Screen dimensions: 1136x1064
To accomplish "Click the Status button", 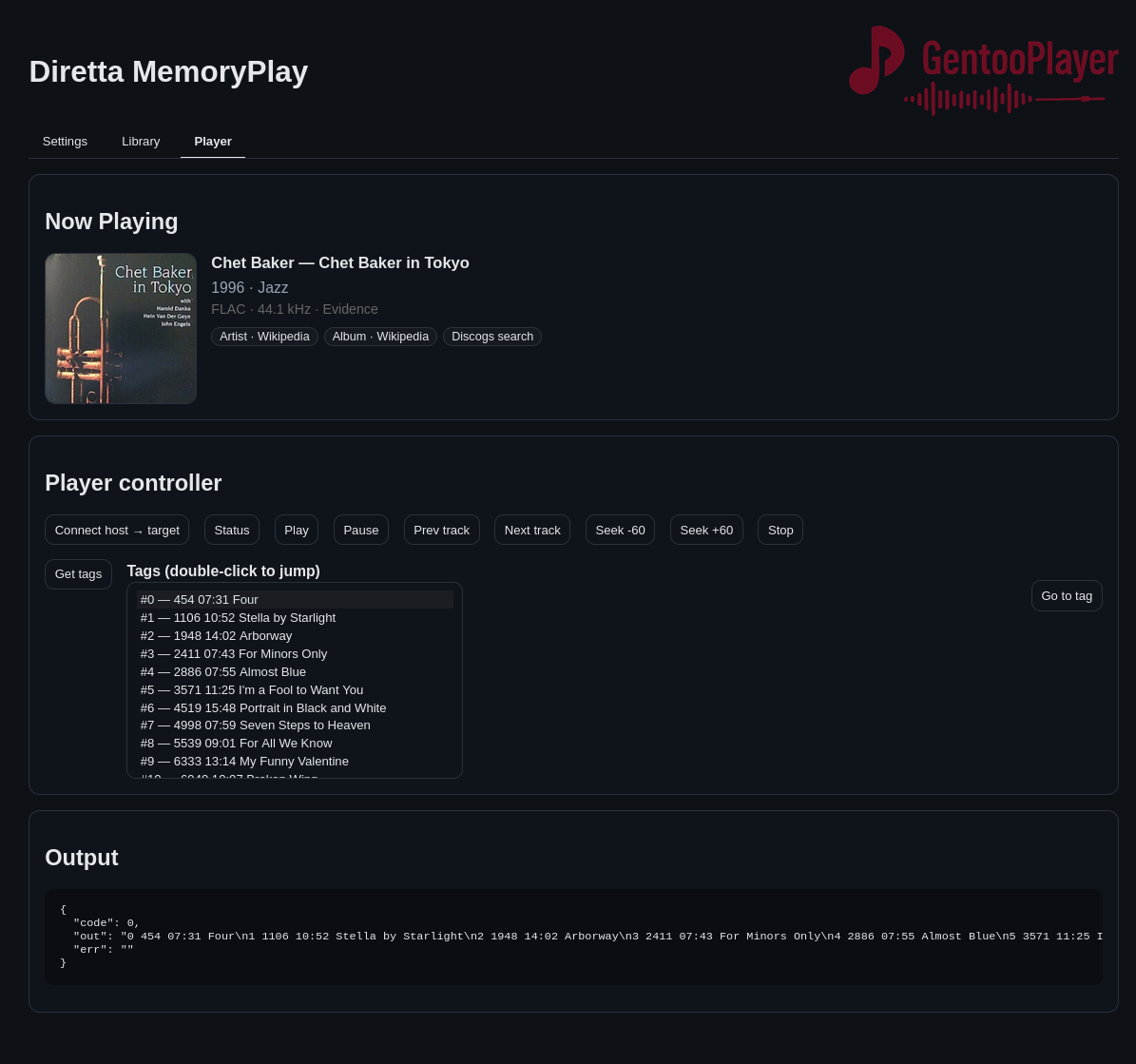I will [x=232, y=531].
